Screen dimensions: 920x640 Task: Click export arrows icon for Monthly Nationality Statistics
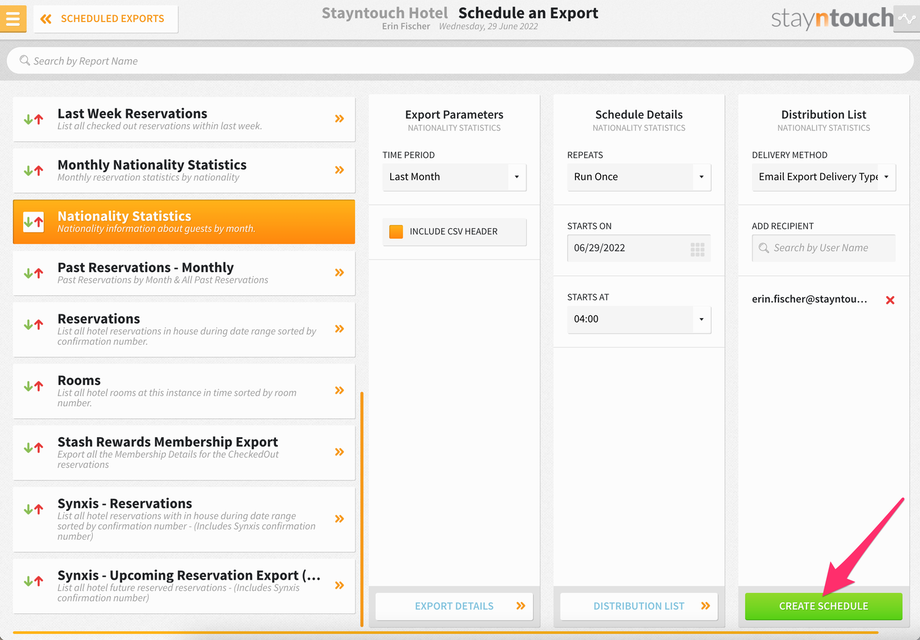(33, 171)
